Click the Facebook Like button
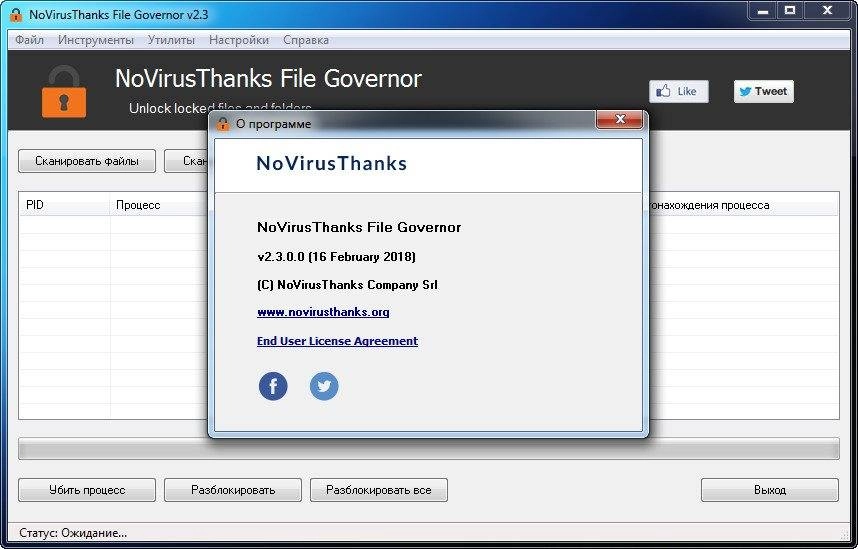This screenshot has width=858, height=549. click(679, 91)
